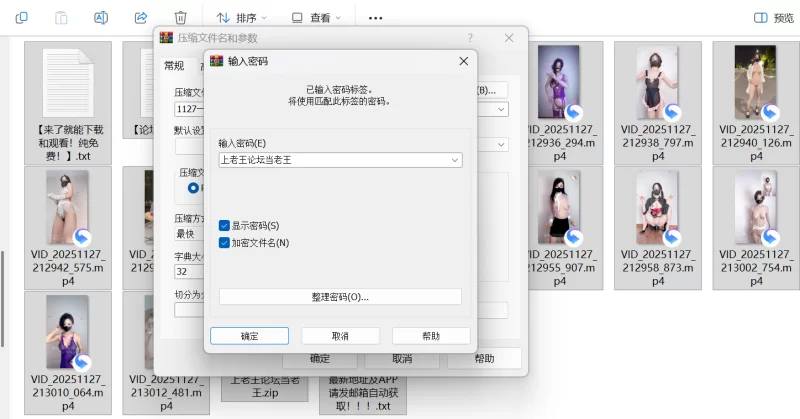The image size is (800, 419).
Task: Click the Paste icon in Explorer toolbar
Action: [x=61, y=18]
